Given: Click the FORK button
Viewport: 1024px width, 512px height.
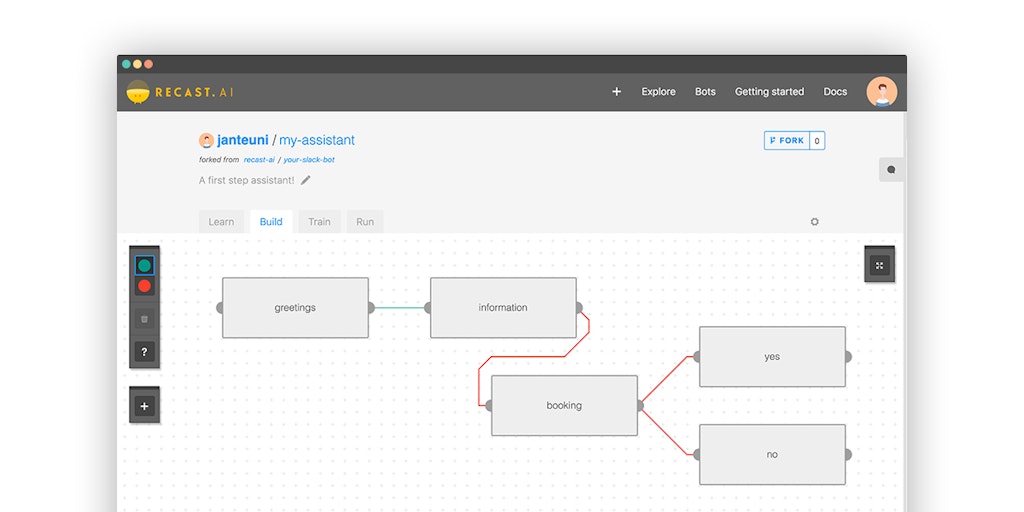Looking at the screenshot, I should point(787,140).
